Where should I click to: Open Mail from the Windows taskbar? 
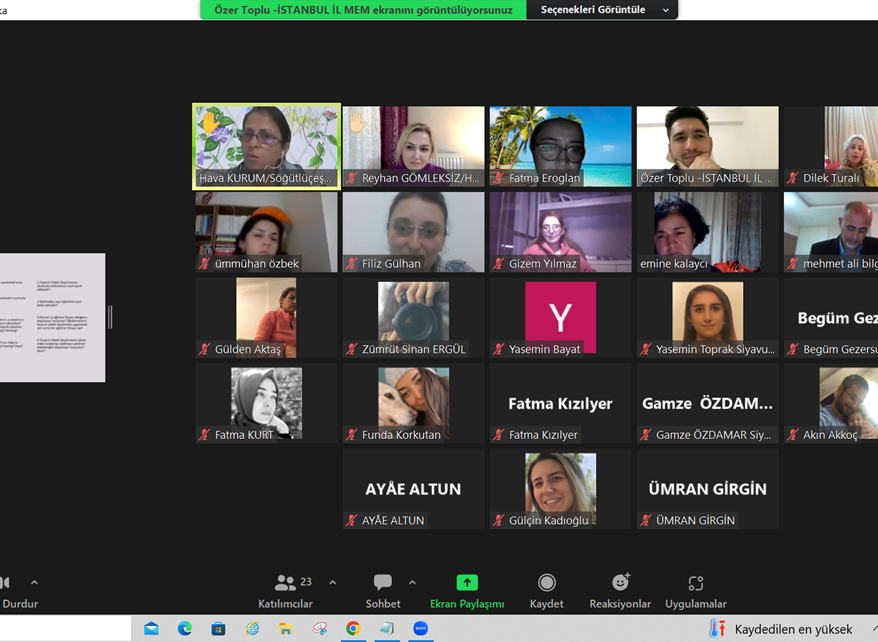(151, 629)
